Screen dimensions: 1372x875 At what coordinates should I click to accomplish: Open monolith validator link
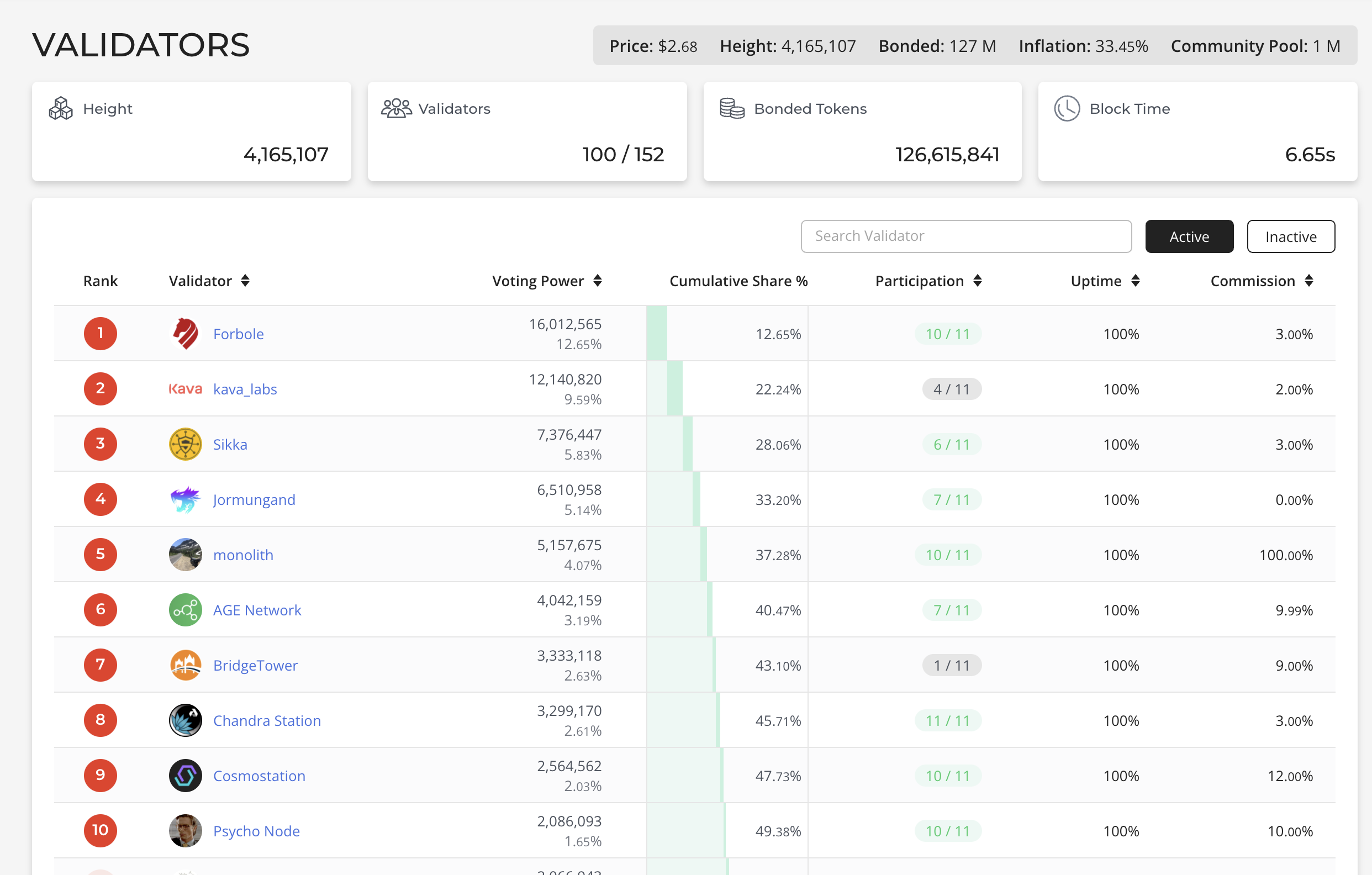pos(243,555)
